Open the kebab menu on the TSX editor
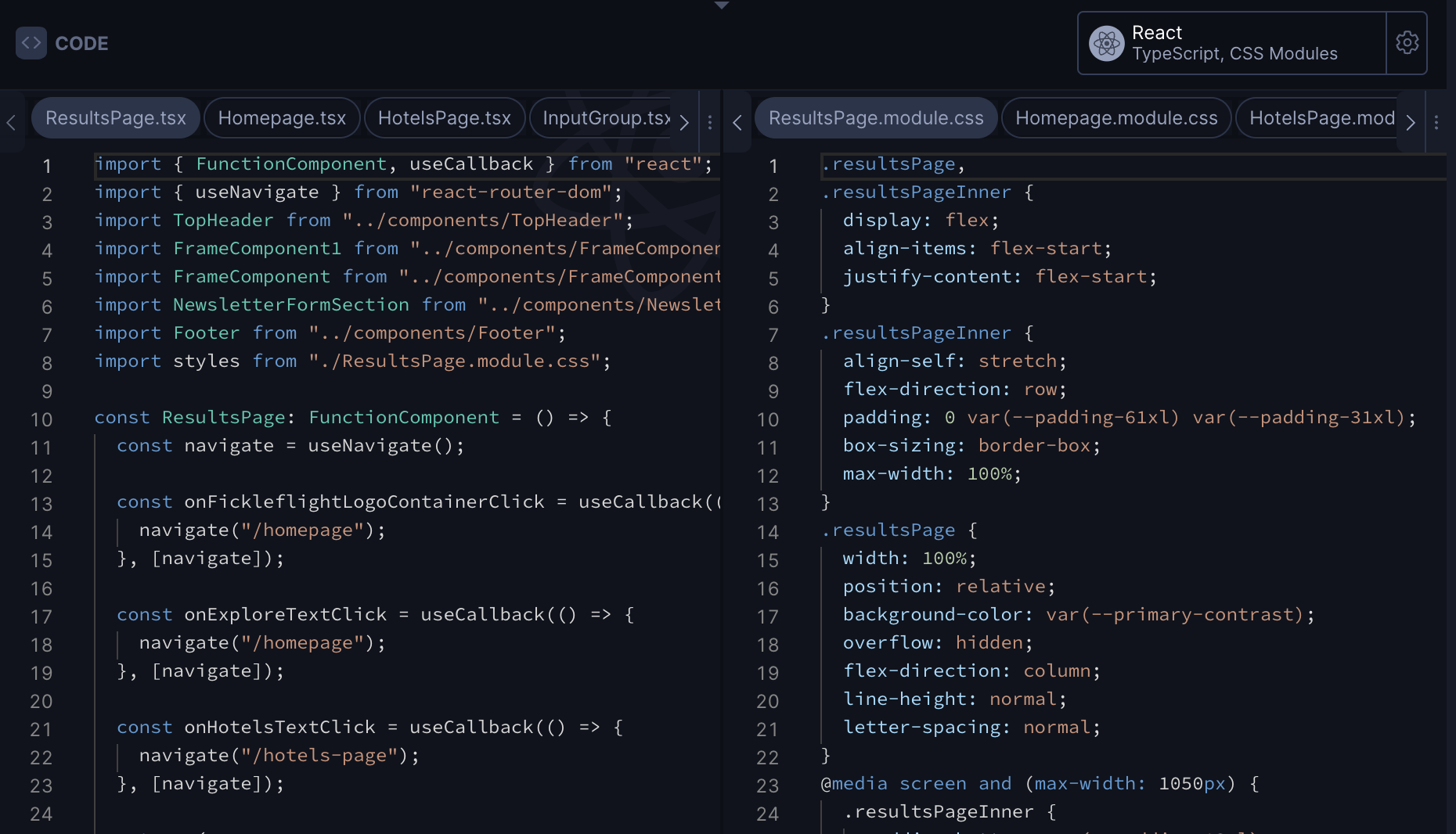Viewport: 1456px width, 834px height. [709, 122]
